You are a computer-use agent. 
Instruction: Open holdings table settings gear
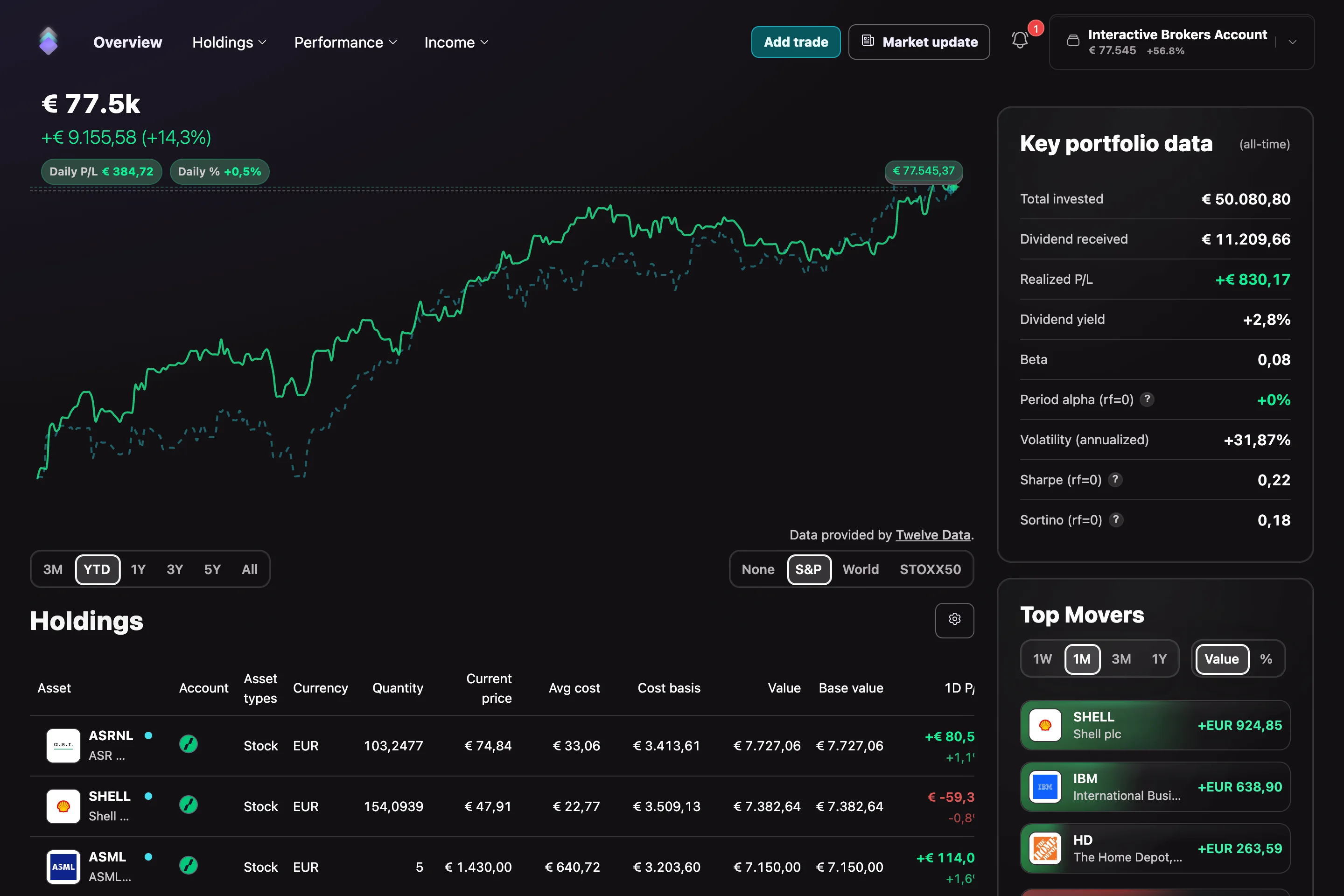[954, 619]
